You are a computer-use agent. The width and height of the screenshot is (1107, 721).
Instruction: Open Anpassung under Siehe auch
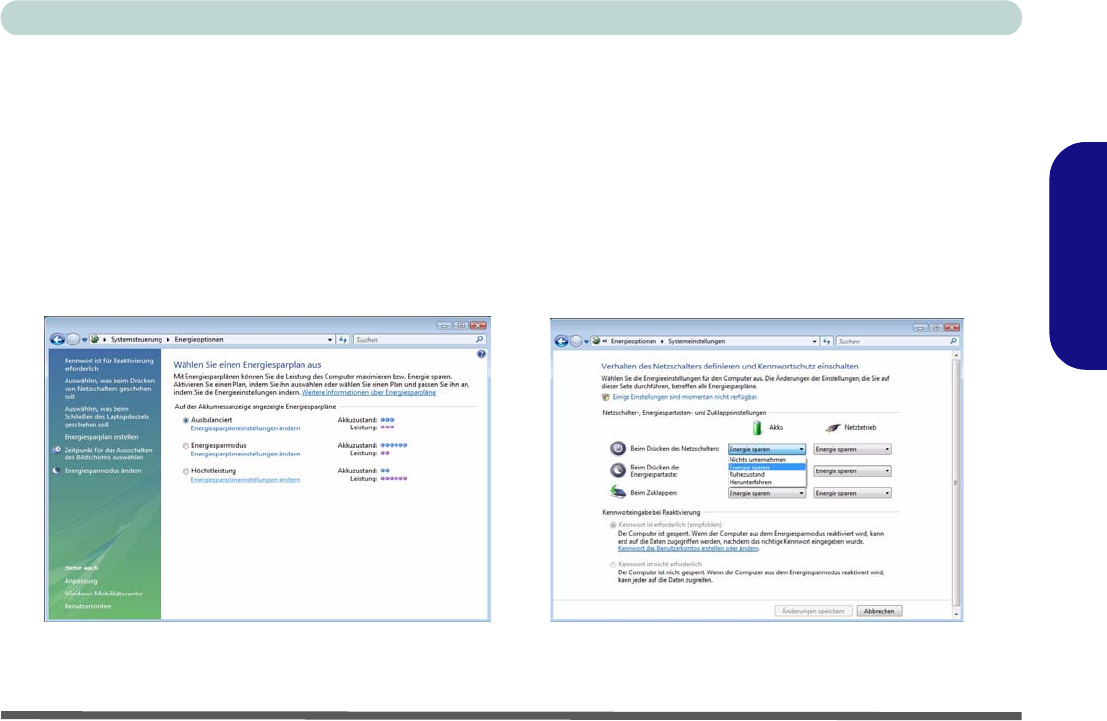pyautogui.click(x=81, y=581)
